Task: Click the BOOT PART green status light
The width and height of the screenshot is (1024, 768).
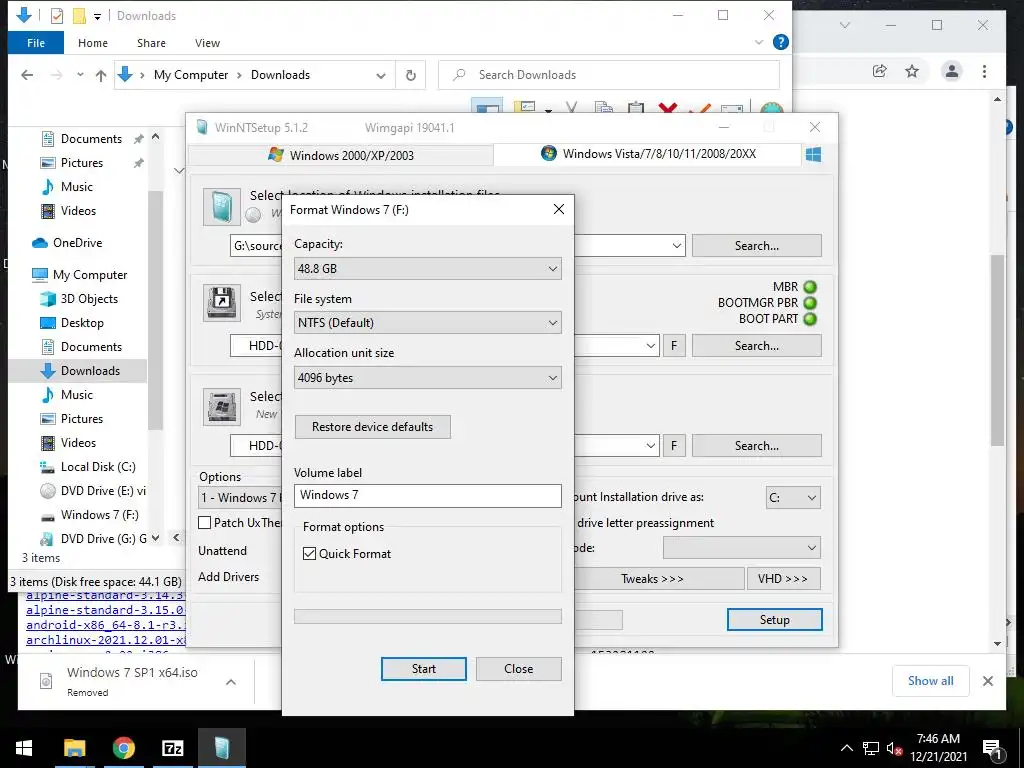Action: click(810, 319)
